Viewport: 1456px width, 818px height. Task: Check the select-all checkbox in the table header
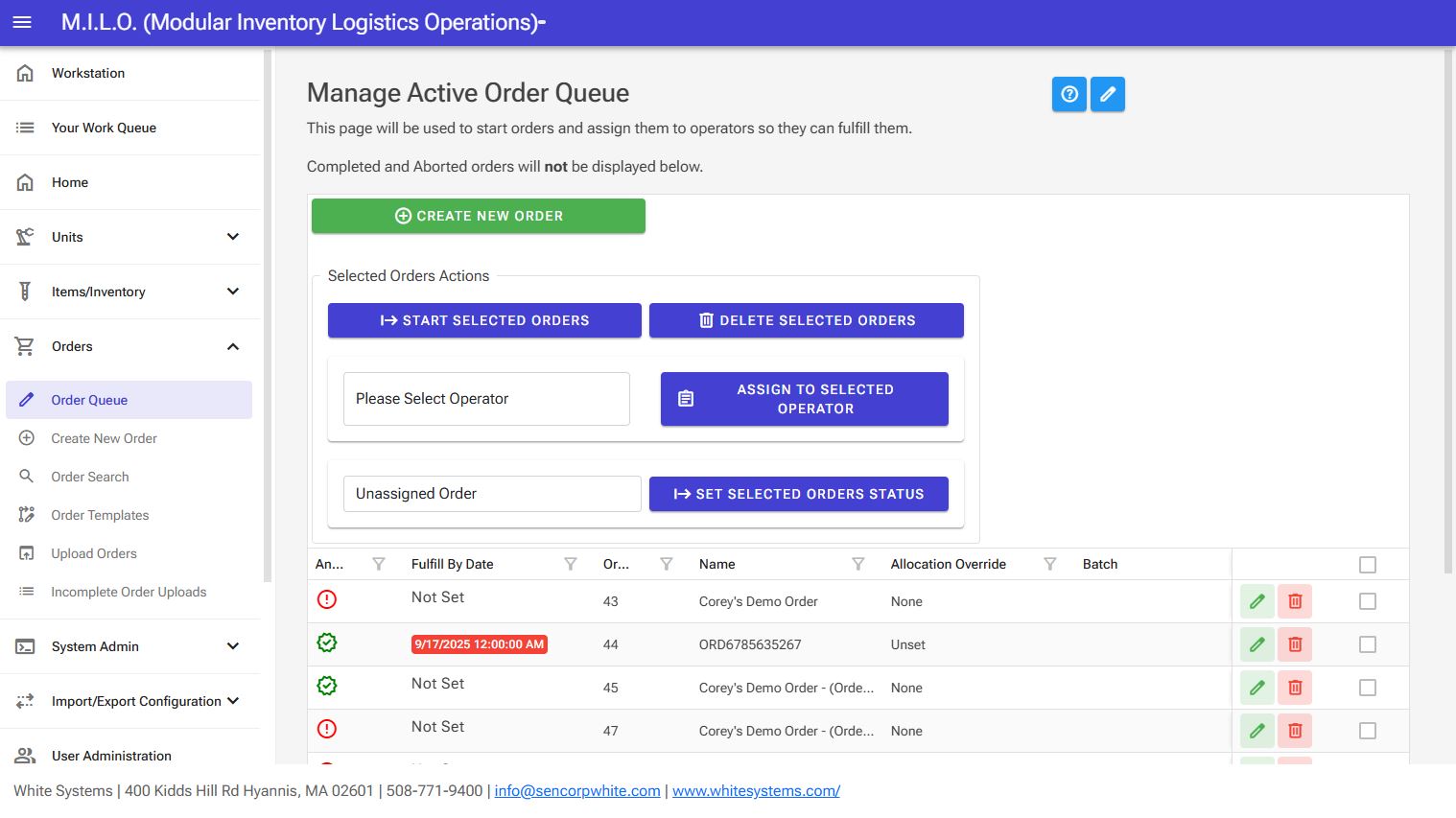coord(1368,564)
